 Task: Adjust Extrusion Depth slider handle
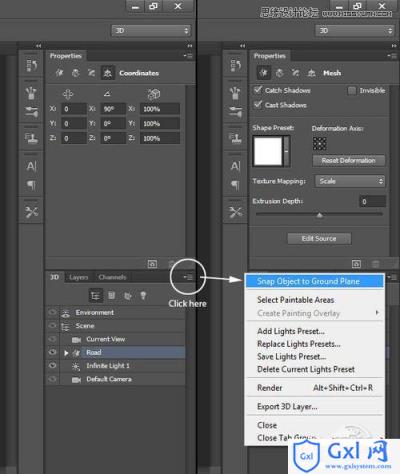(319, 215)
